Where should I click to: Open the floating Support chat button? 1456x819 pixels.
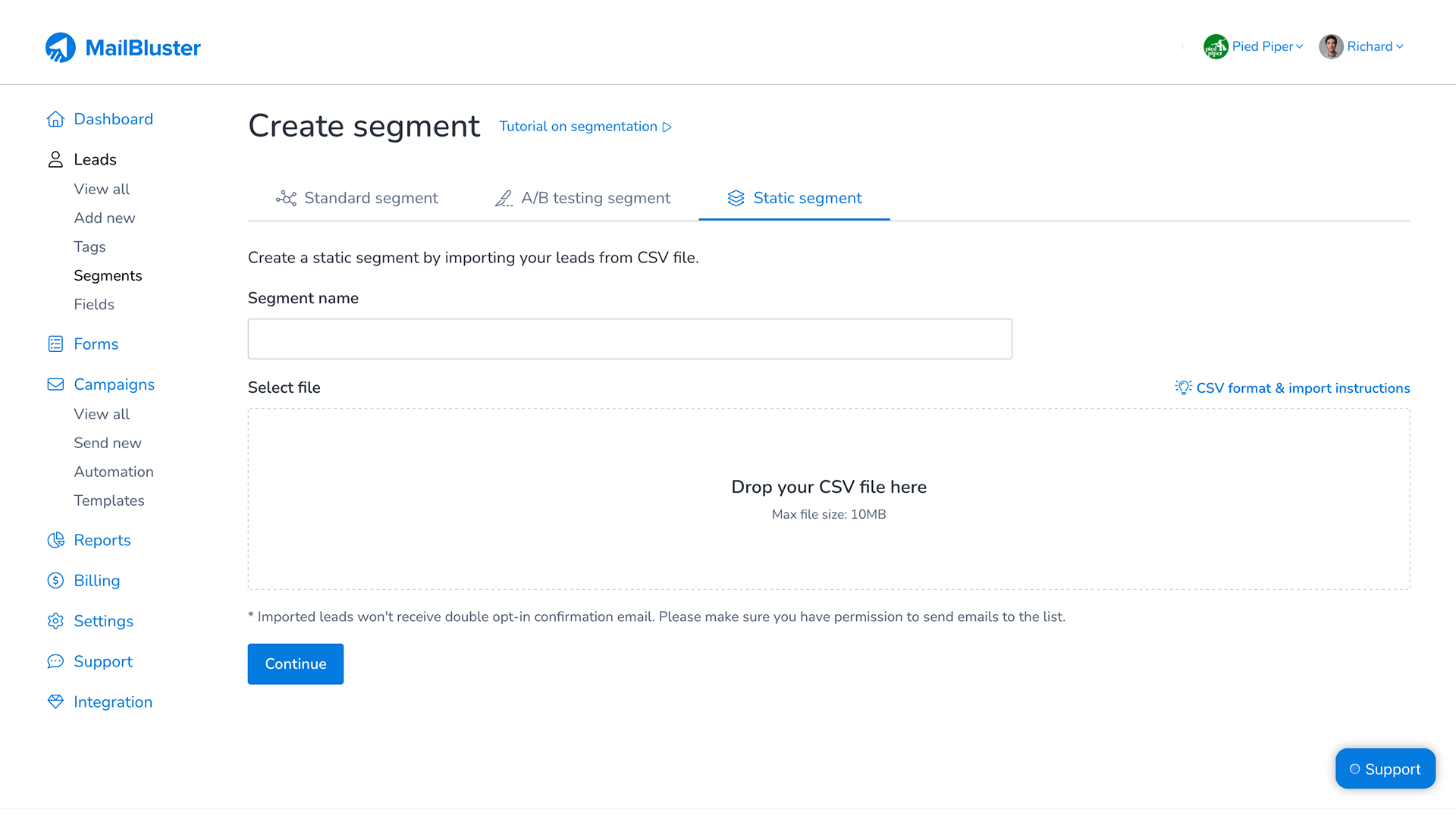[x=1385, y=769]
